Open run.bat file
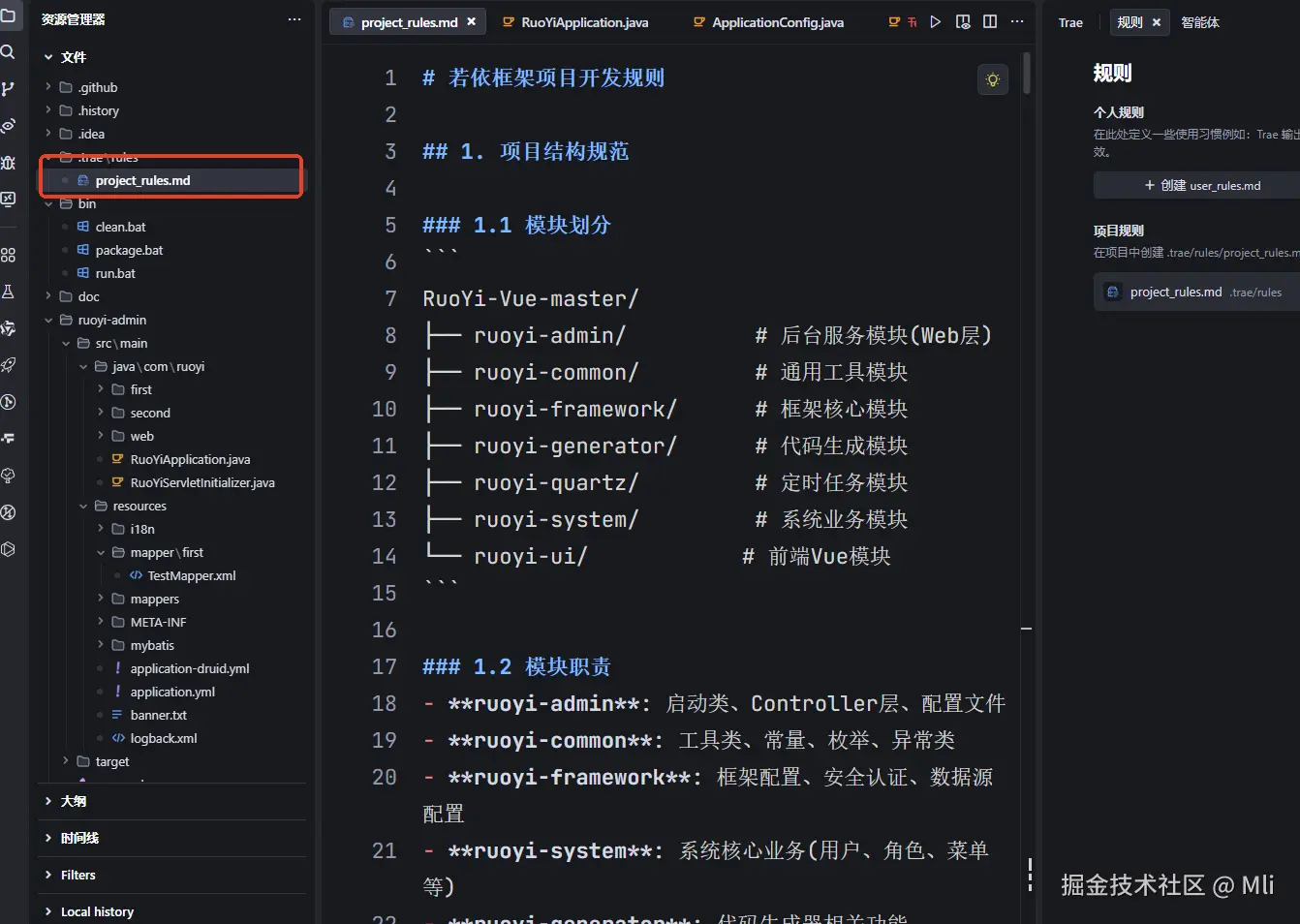Viewport: 1300px width, 924px height. tap(115, 273)
